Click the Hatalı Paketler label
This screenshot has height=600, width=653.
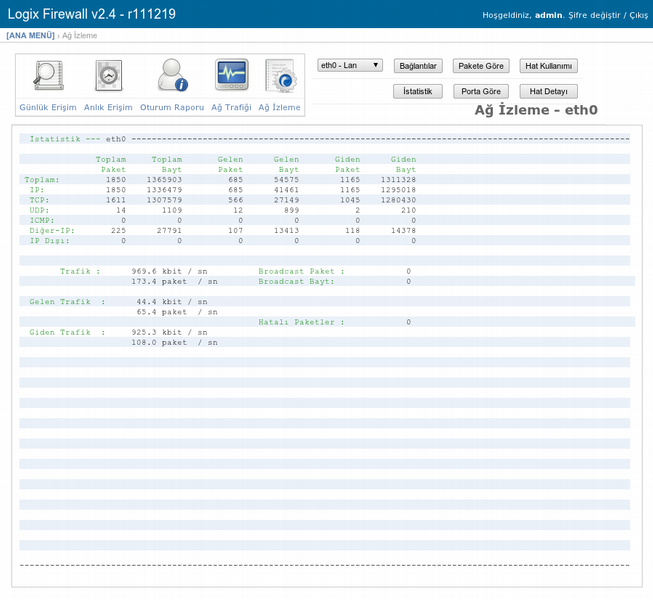[x=301, y=322]
